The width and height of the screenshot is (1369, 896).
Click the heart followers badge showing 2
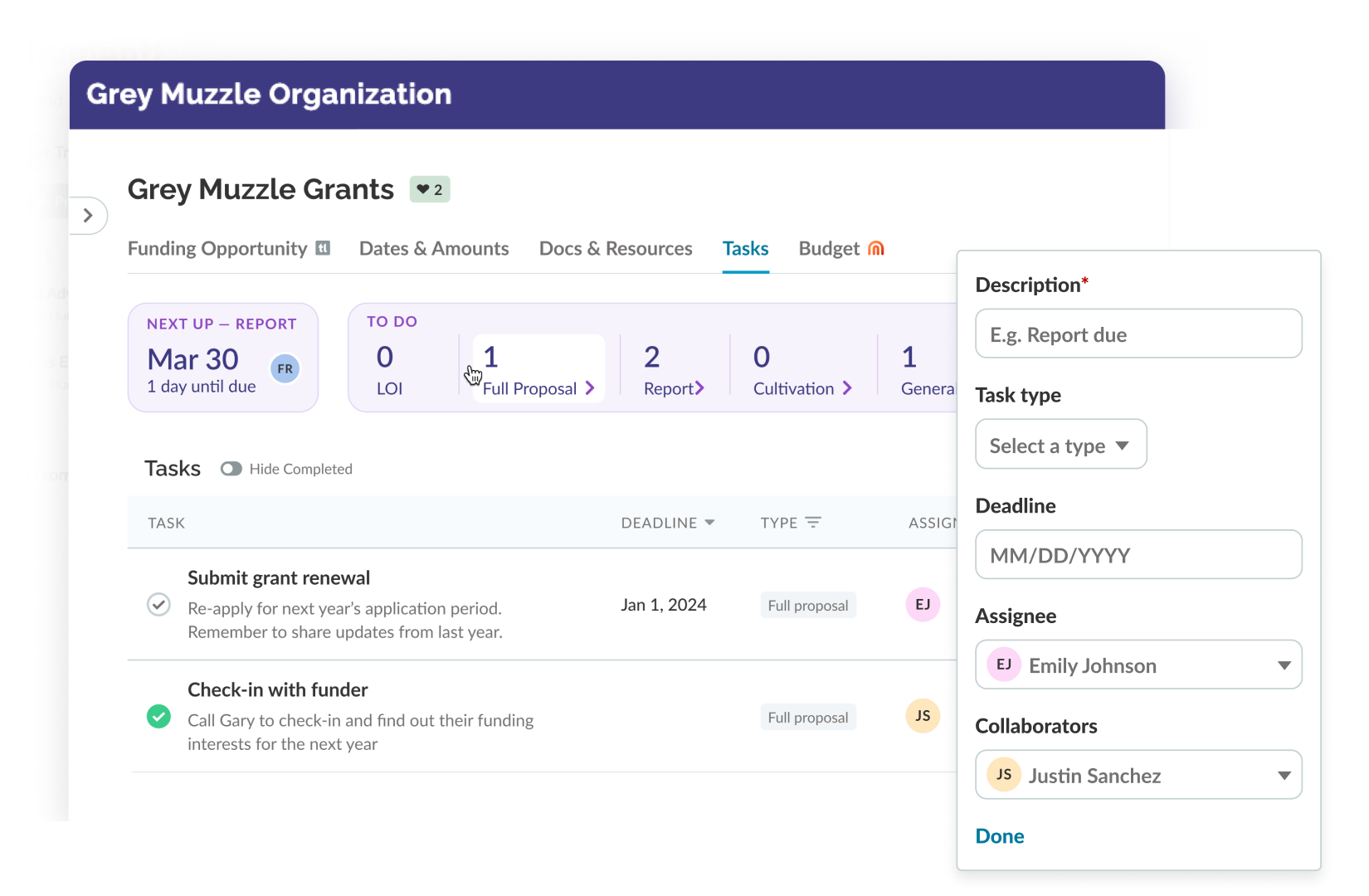(430, 189)
